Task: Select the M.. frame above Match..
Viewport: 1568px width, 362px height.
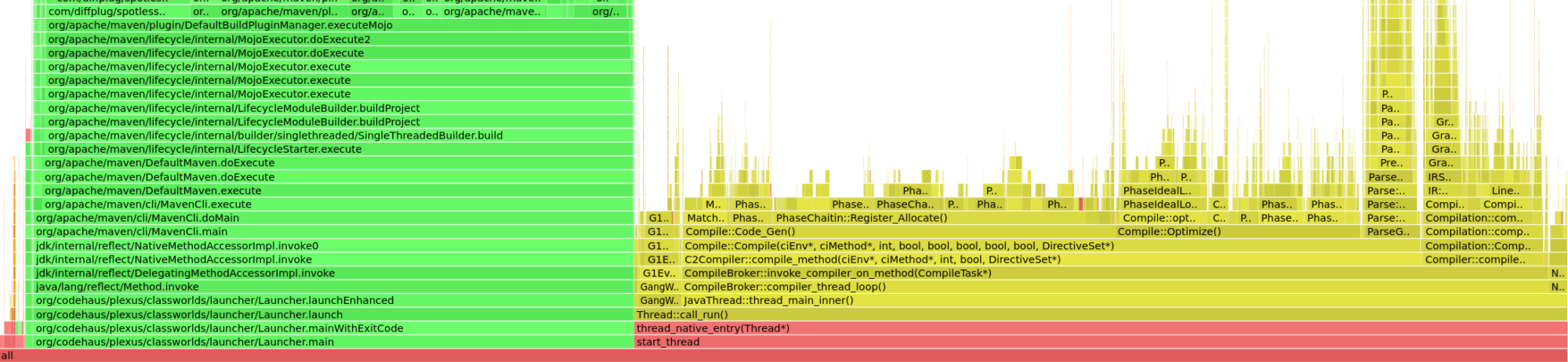Action: [713, 204]
